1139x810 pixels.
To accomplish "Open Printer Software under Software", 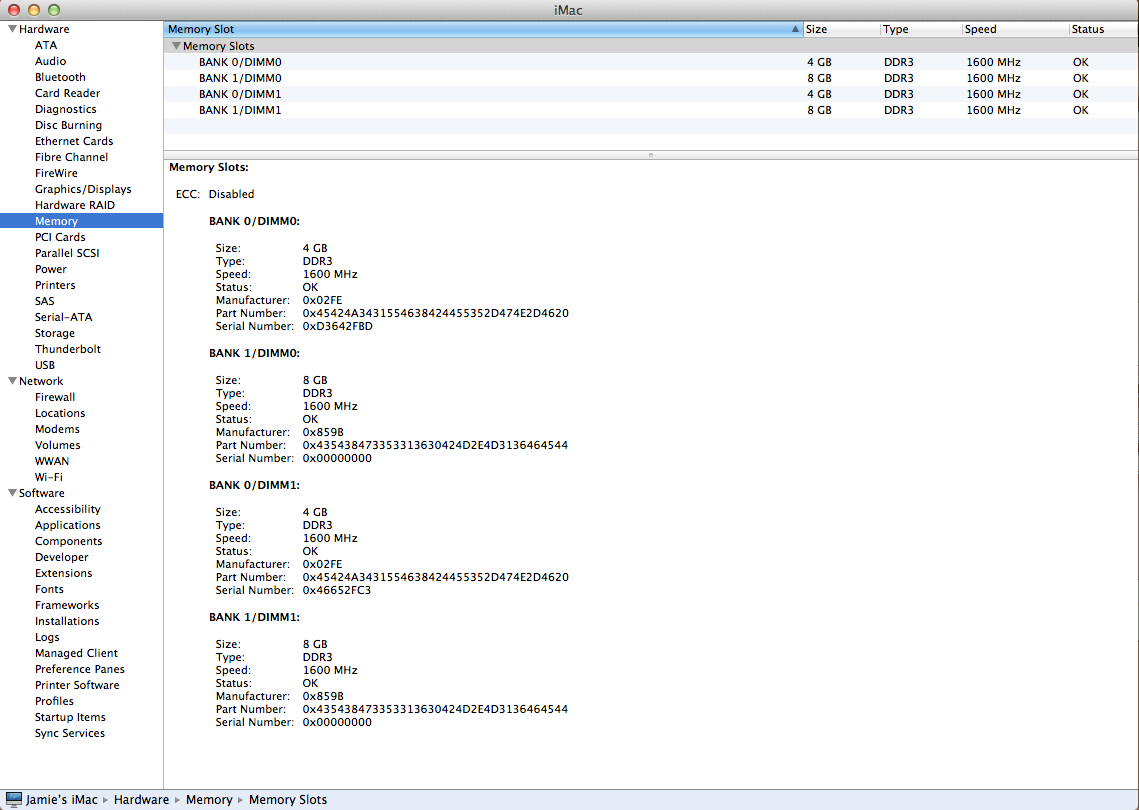I will click(77, 684).
